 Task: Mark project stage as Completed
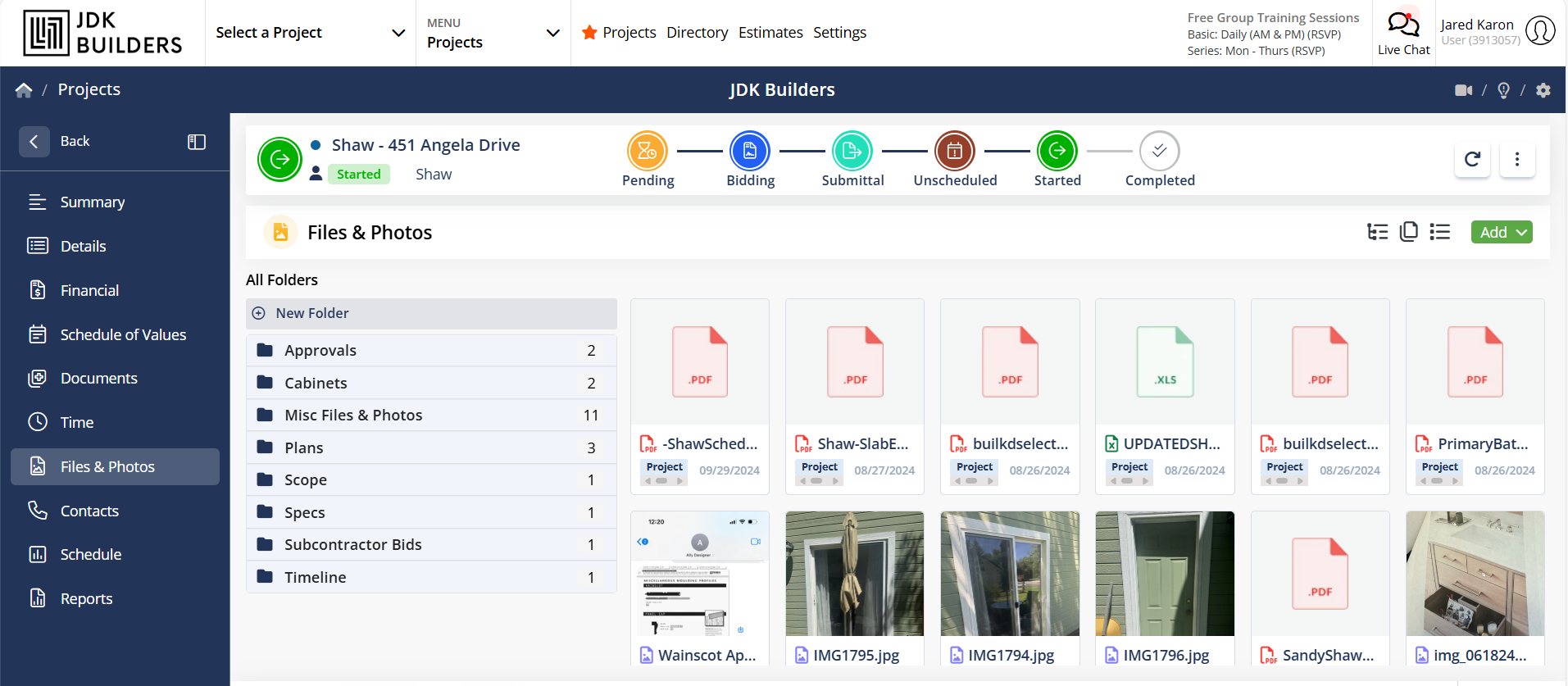tap(1160, 152)
